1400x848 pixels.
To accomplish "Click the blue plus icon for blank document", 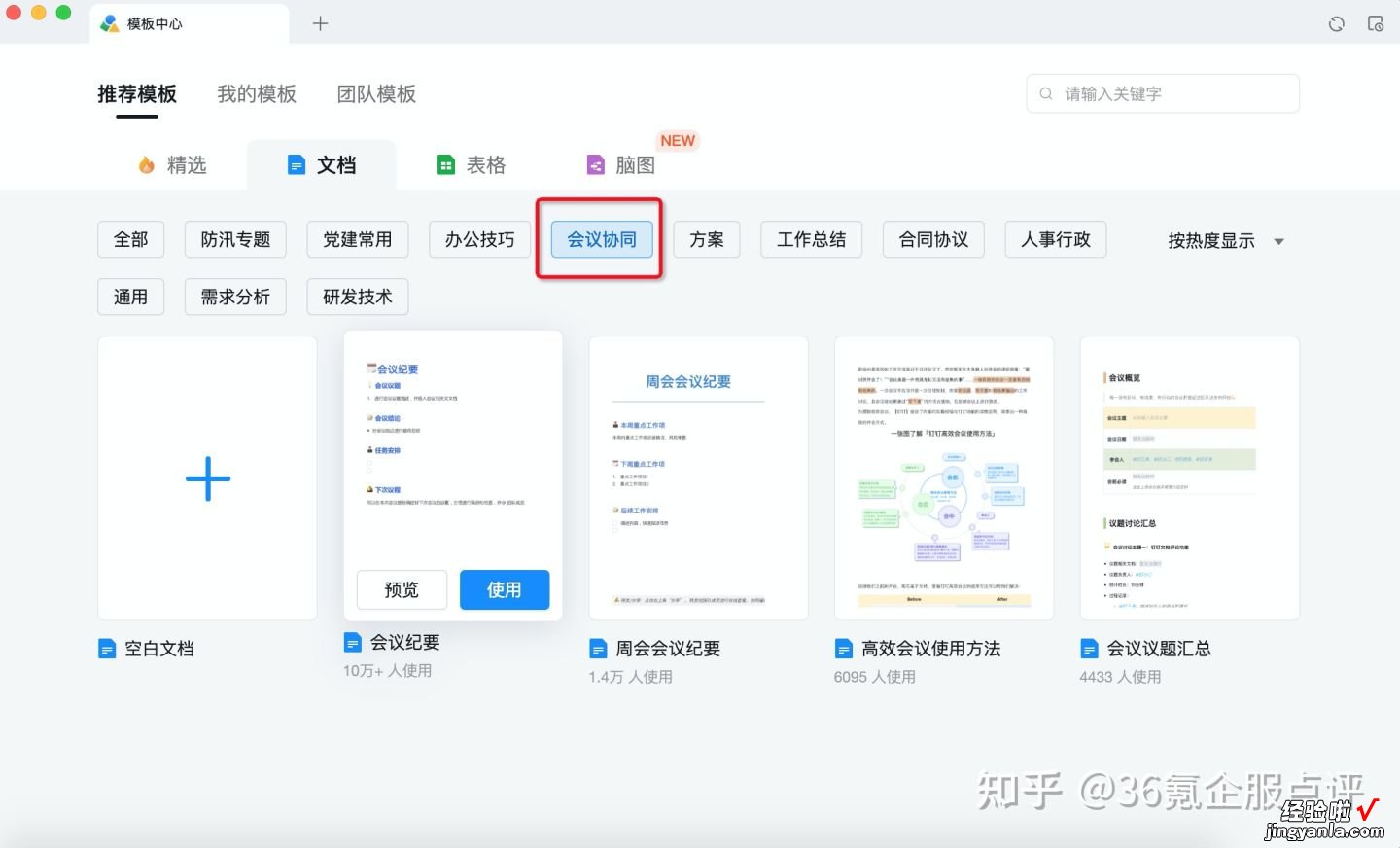I will click(x=208, y=478).
